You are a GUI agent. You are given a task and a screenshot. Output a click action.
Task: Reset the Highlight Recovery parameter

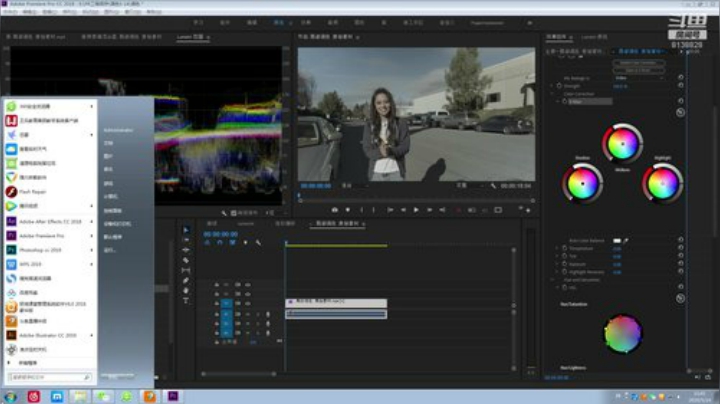681,272
